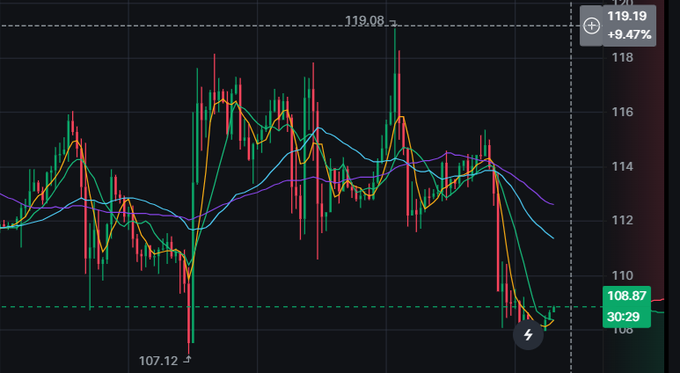The width and height of the screenshot is (680, 373).
Task: Click the 118 price axis label
Action: pos(622,57)
